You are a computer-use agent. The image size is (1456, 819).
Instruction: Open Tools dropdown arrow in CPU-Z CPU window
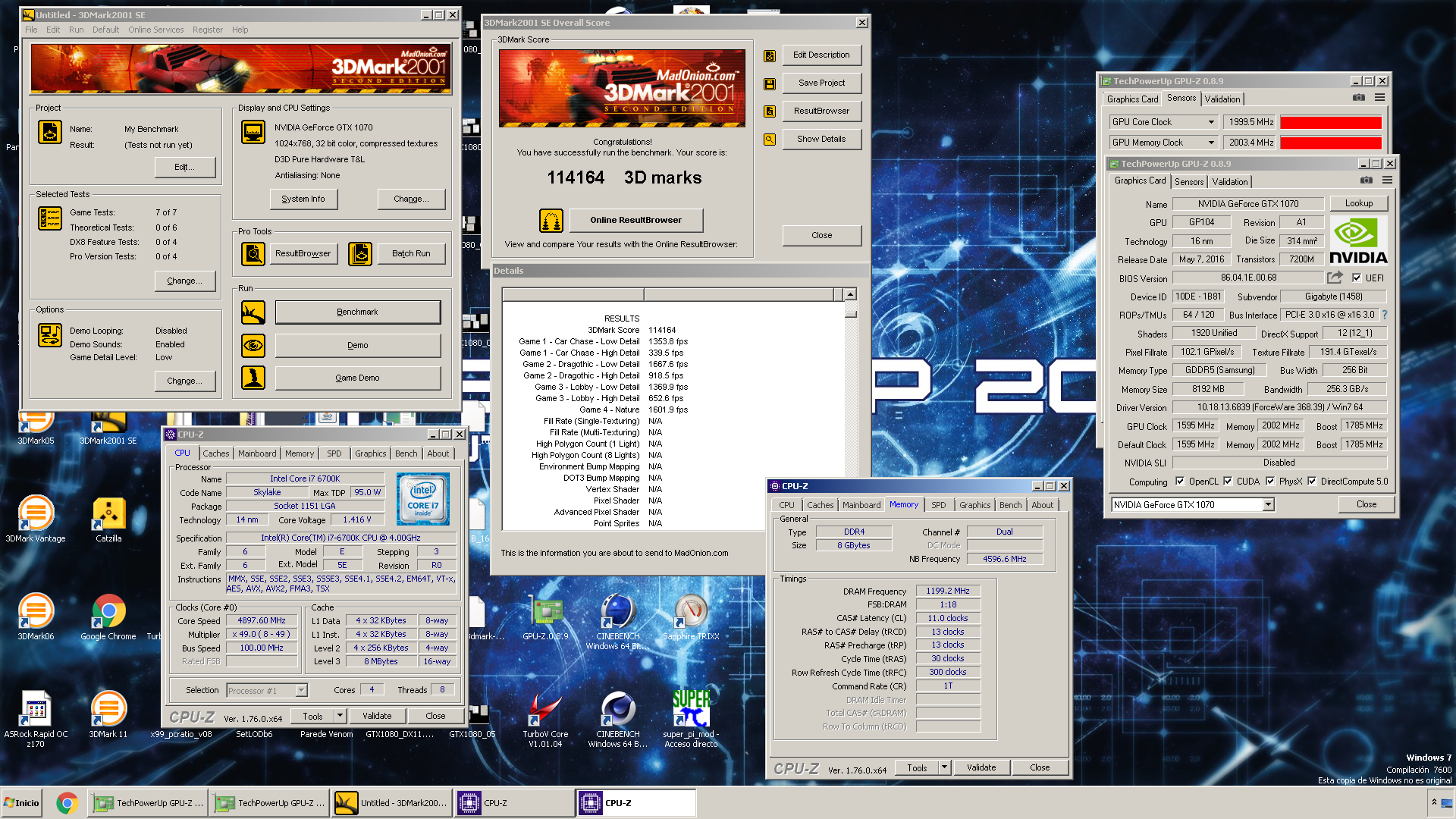tap(340, 716)
